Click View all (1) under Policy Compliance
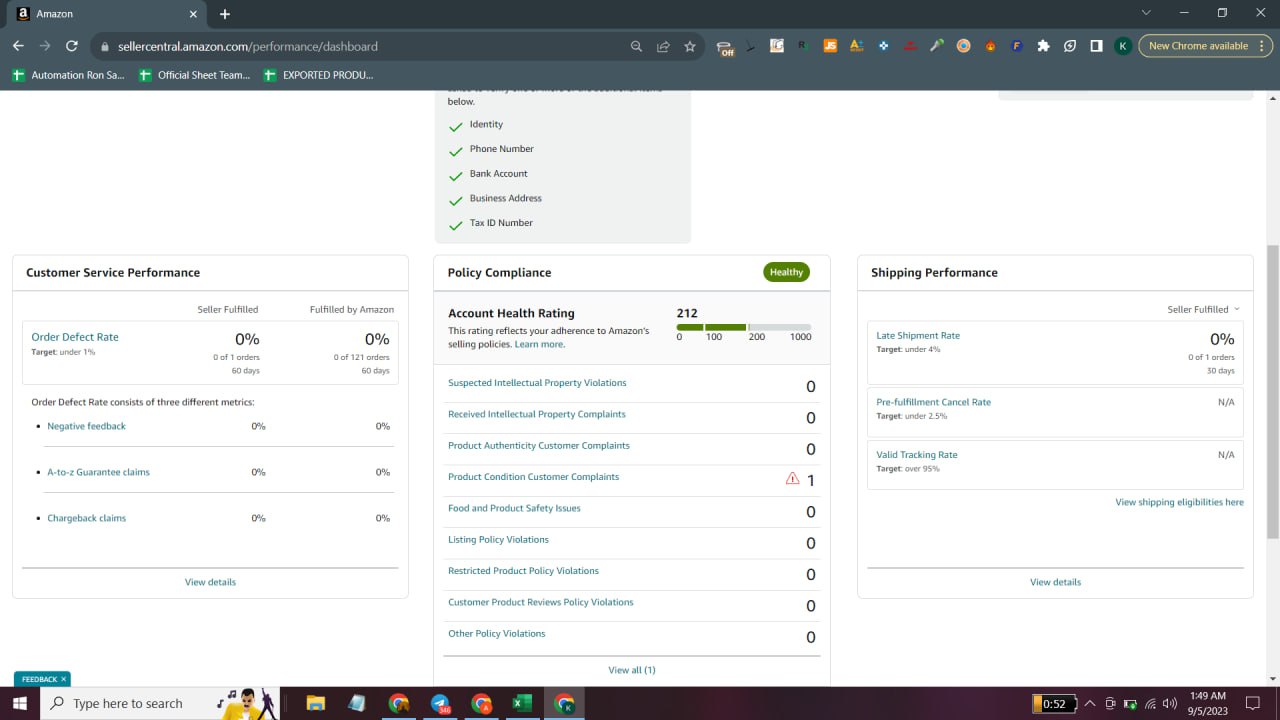This screenshot has width=1280, height=720. pos(632,670)
